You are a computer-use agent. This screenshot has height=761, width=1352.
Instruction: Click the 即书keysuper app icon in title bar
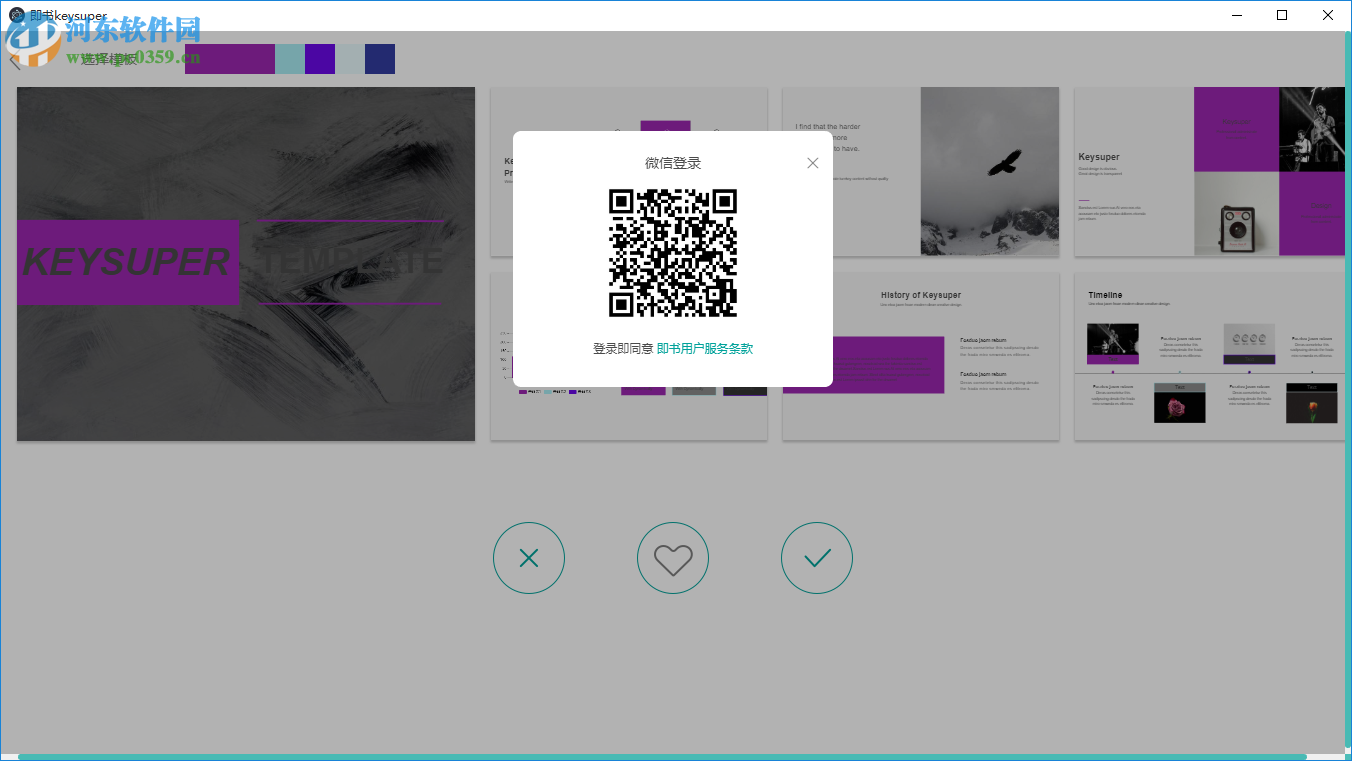[17, 15]
